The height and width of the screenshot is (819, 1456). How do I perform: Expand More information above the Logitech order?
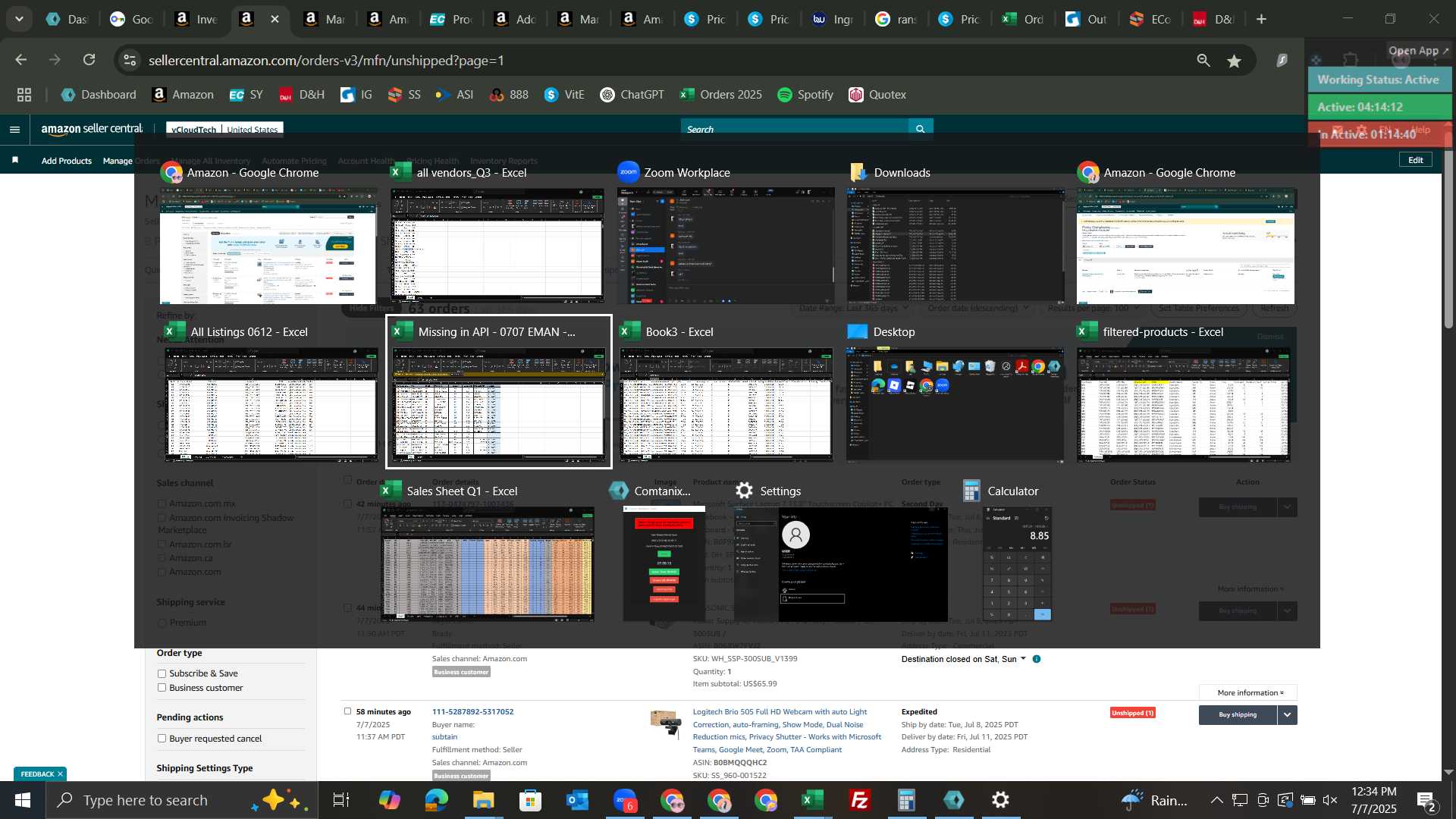(1248, 692)
